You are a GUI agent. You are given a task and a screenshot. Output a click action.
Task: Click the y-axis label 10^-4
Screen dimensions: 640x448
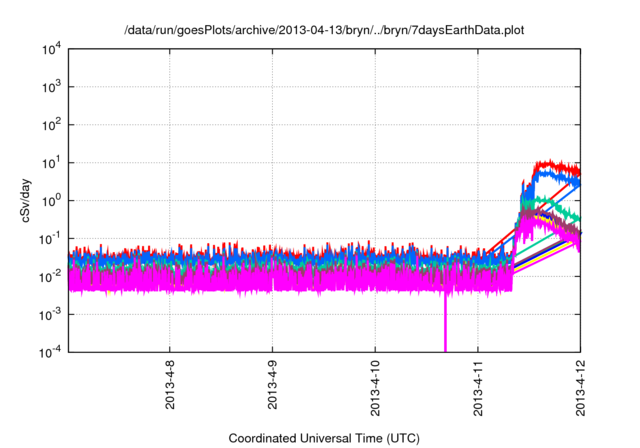(50, 352)
